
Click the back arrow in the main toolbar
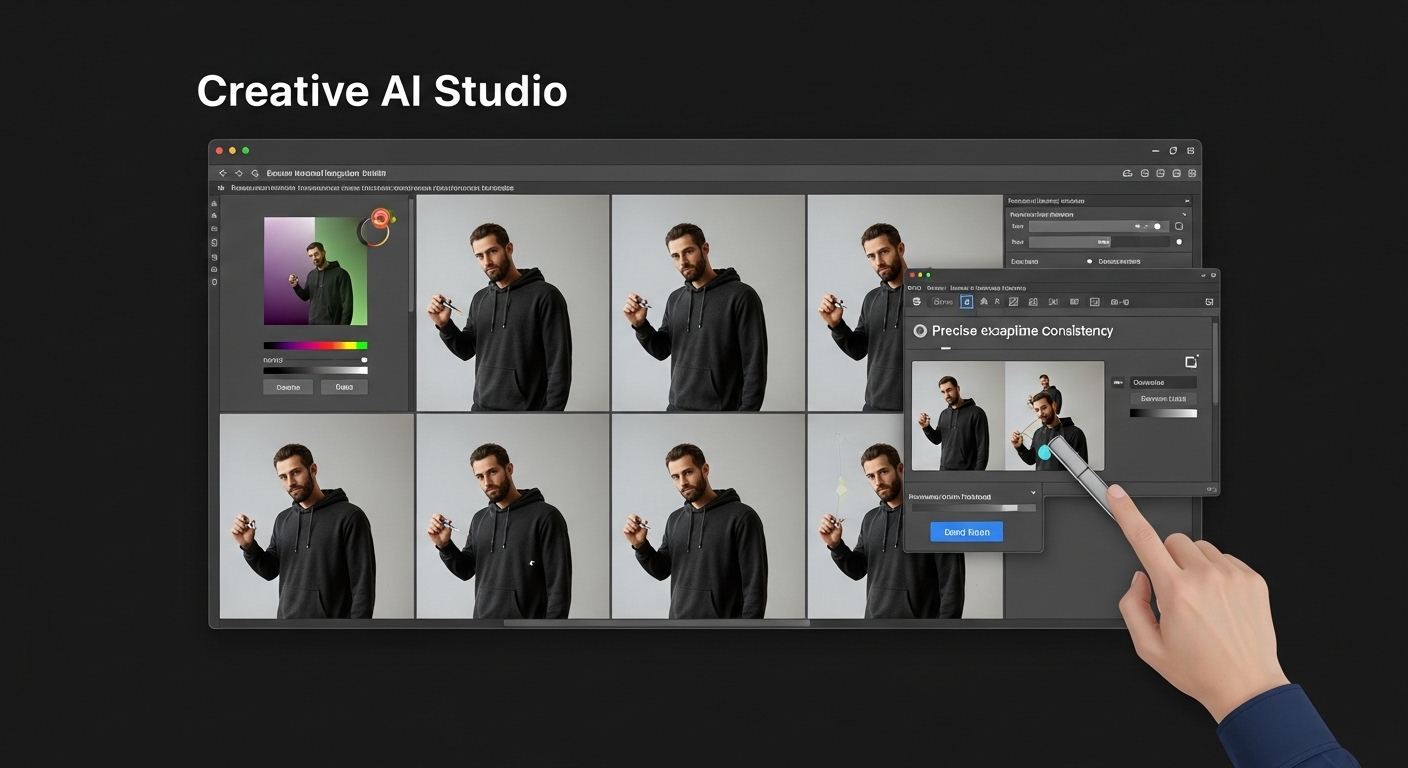[222, 173]
